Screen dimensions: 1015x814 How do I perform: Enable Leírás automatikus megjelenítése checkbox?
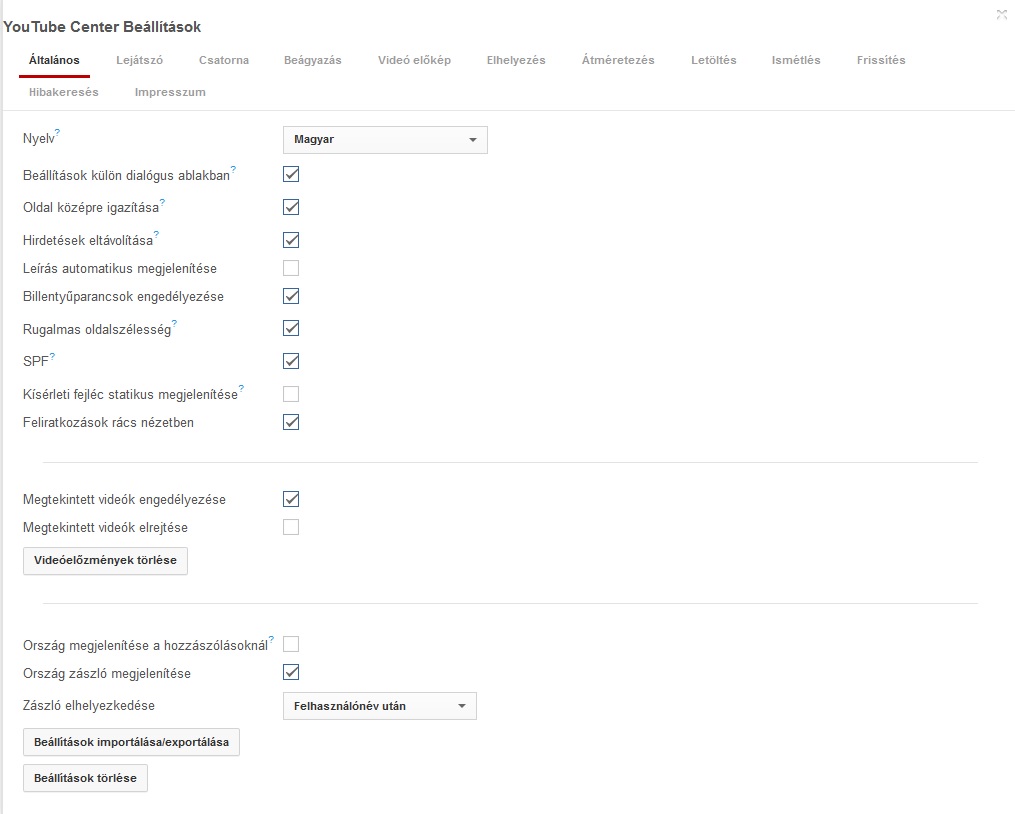click(291, 268)
